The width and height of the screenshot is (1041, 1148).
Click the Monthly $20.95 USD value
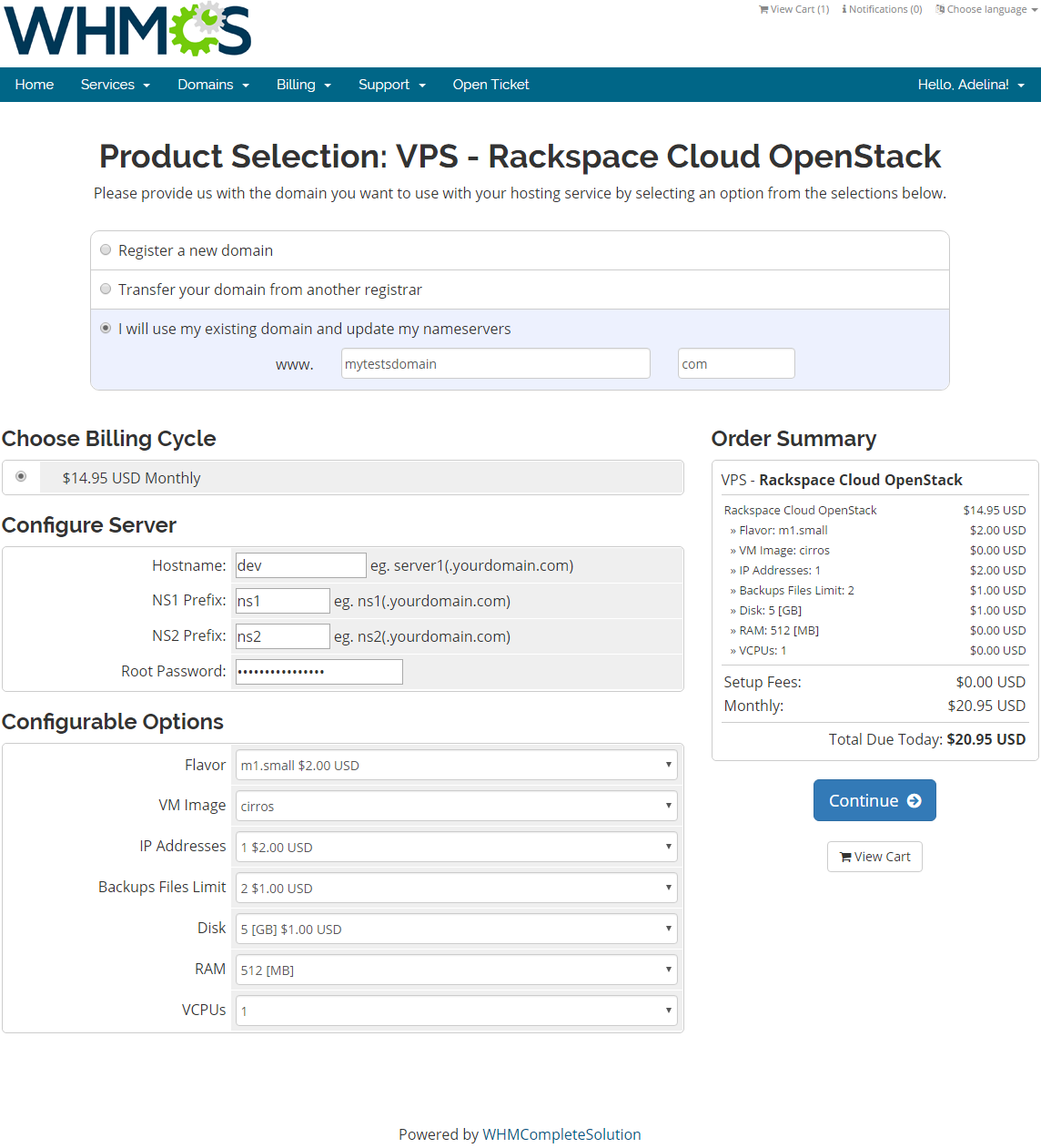[986, 706]
